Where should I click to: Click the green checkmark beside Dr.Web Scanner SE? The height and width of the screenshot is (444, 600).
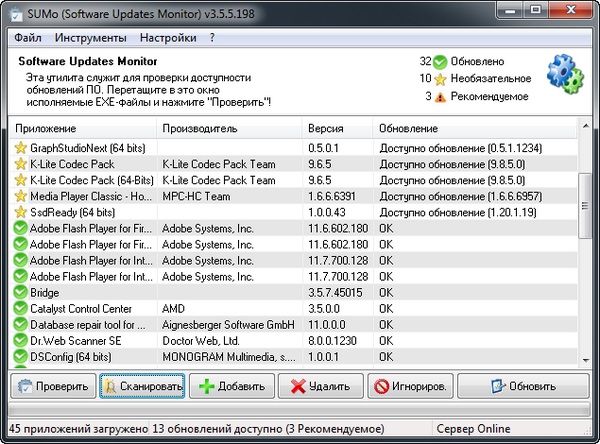(19, 341)
